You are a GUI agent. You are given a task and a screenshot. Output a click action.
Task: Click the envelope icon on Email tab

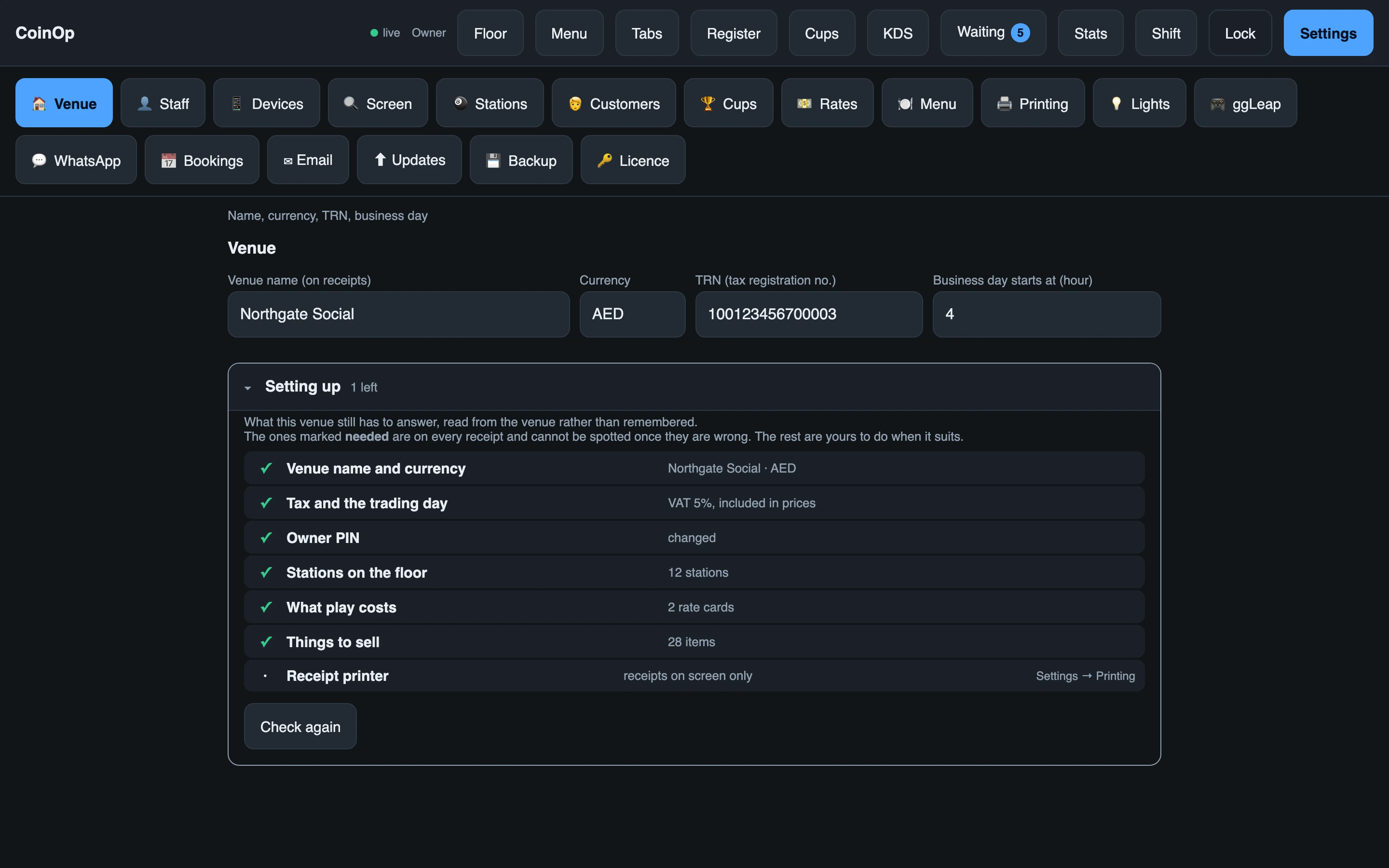[288, 162]
